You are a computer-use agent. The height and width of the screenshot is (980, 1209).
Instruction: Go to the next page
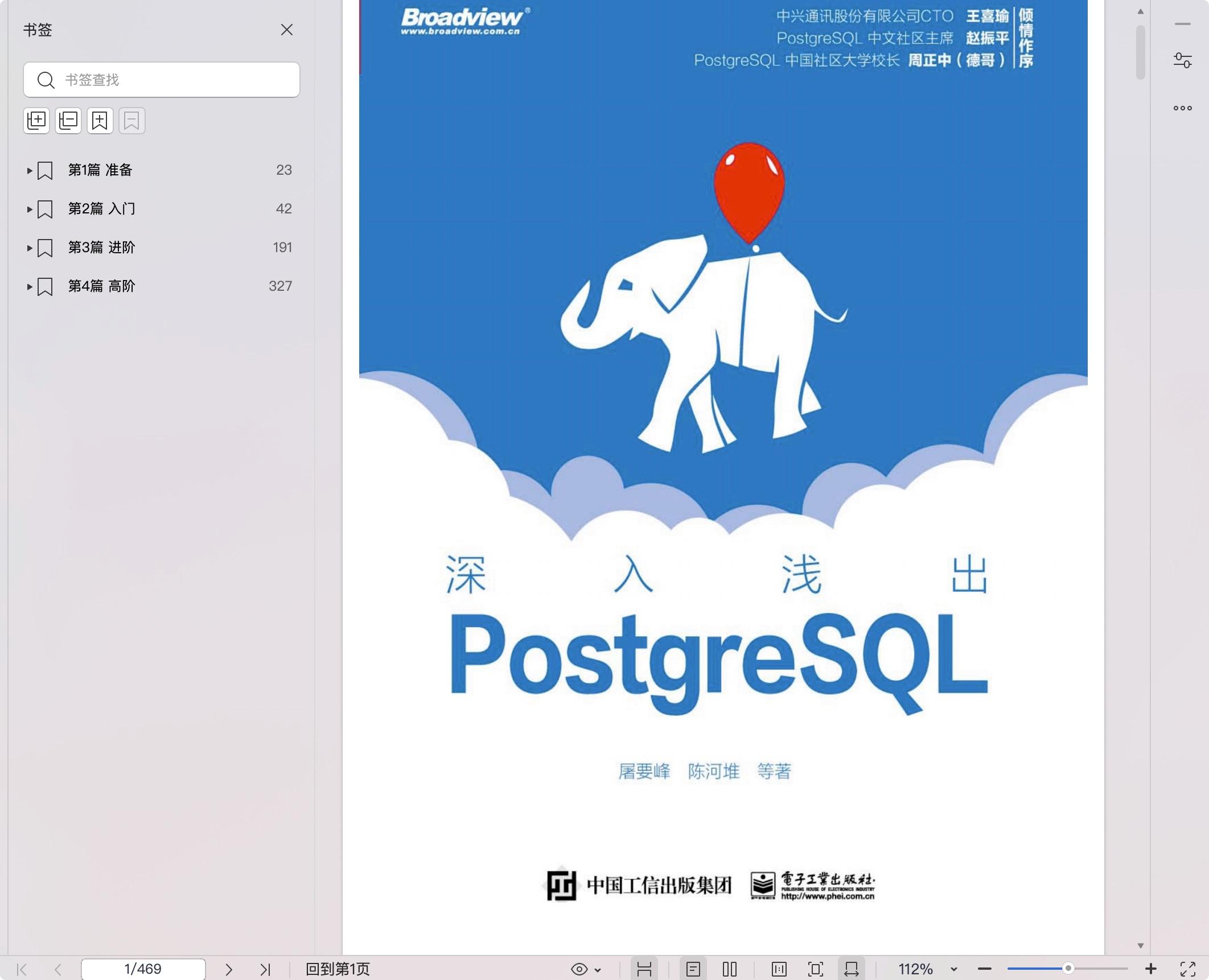[x=229, y=969]
